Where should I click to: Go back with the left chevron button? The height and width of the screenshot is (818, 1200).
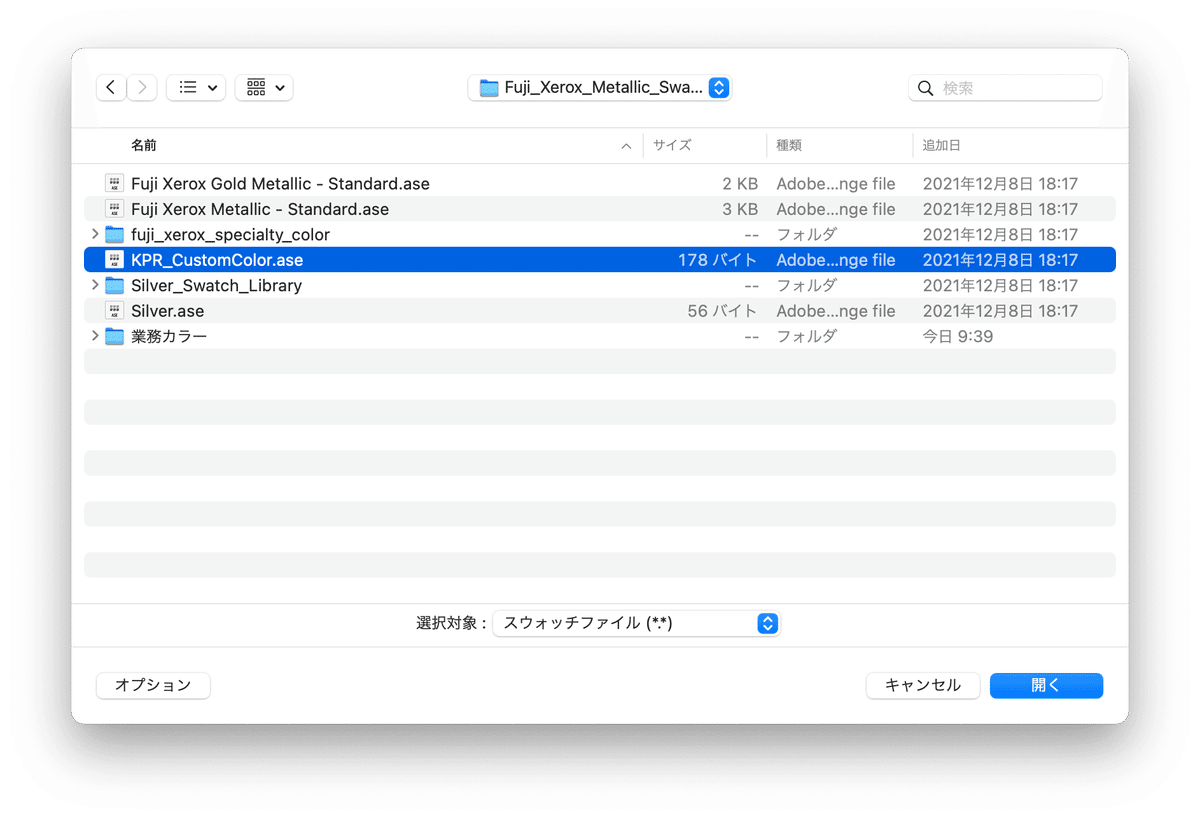pos(111,88)
